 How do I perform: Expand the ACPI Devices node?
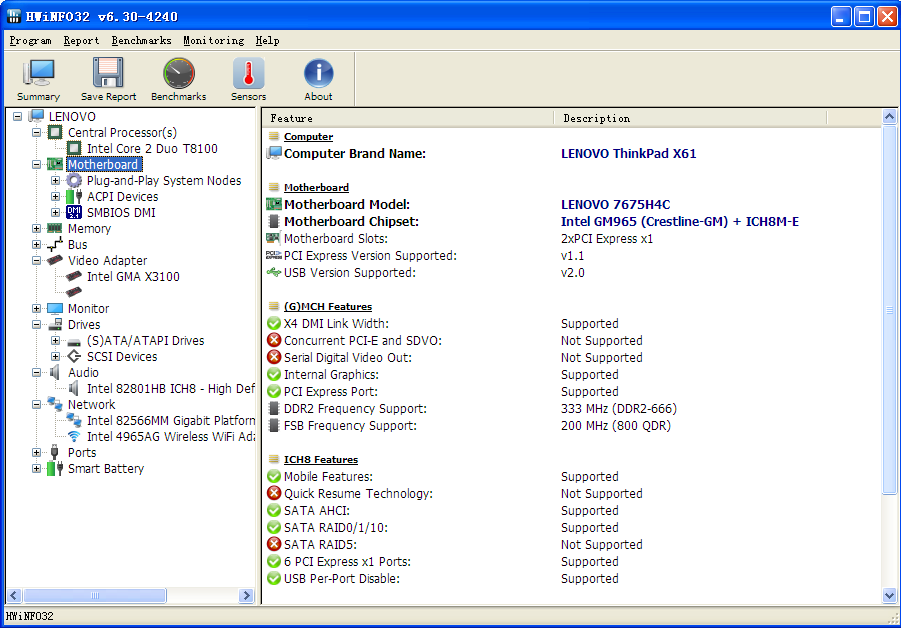55,197
